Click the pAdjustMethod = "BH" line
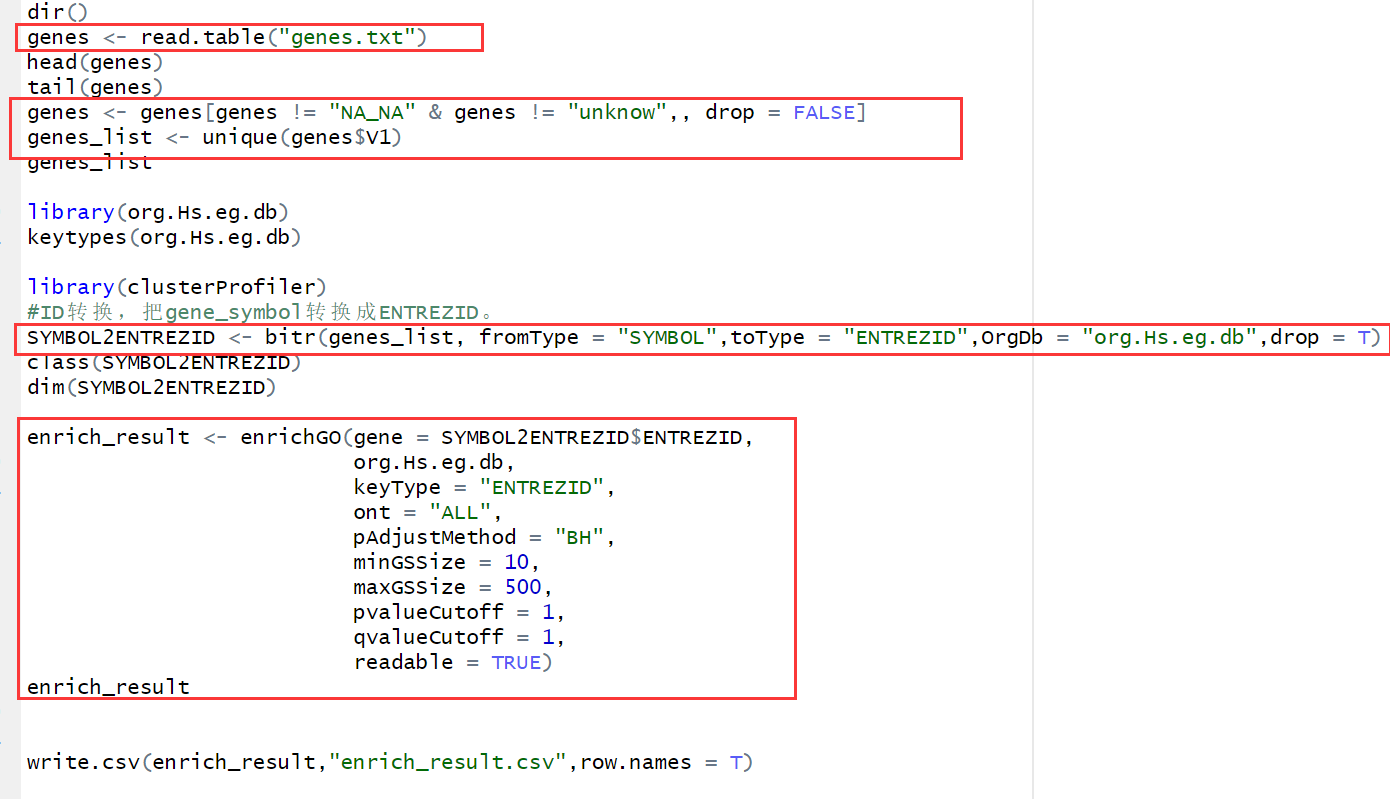Viewport: 1390px width, 799px height. click(484, 537)
